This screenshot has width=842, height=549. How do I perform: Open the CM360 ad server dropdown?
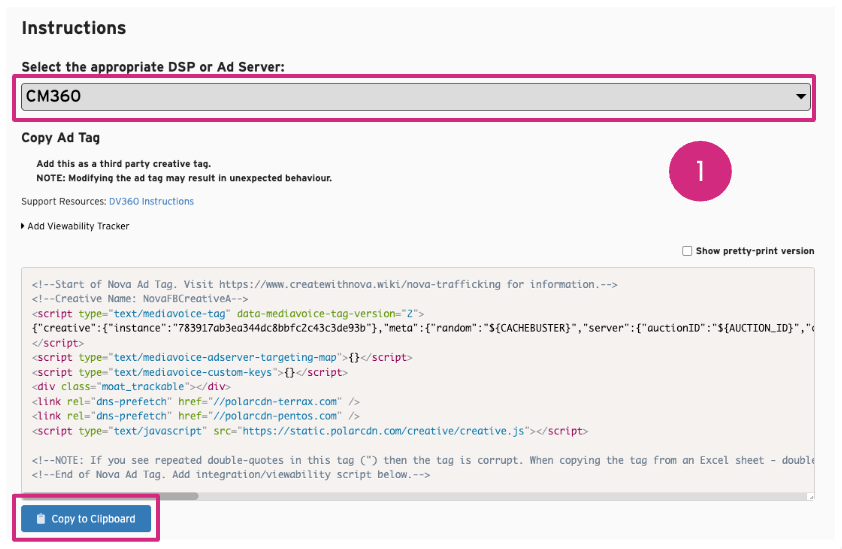tap(415, 97)
